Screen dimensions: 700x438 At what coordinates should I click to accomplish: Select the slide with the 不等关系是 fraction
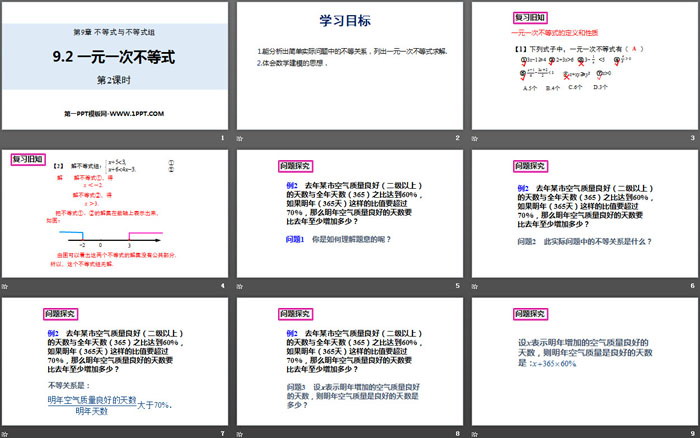[x=115, y=361]
